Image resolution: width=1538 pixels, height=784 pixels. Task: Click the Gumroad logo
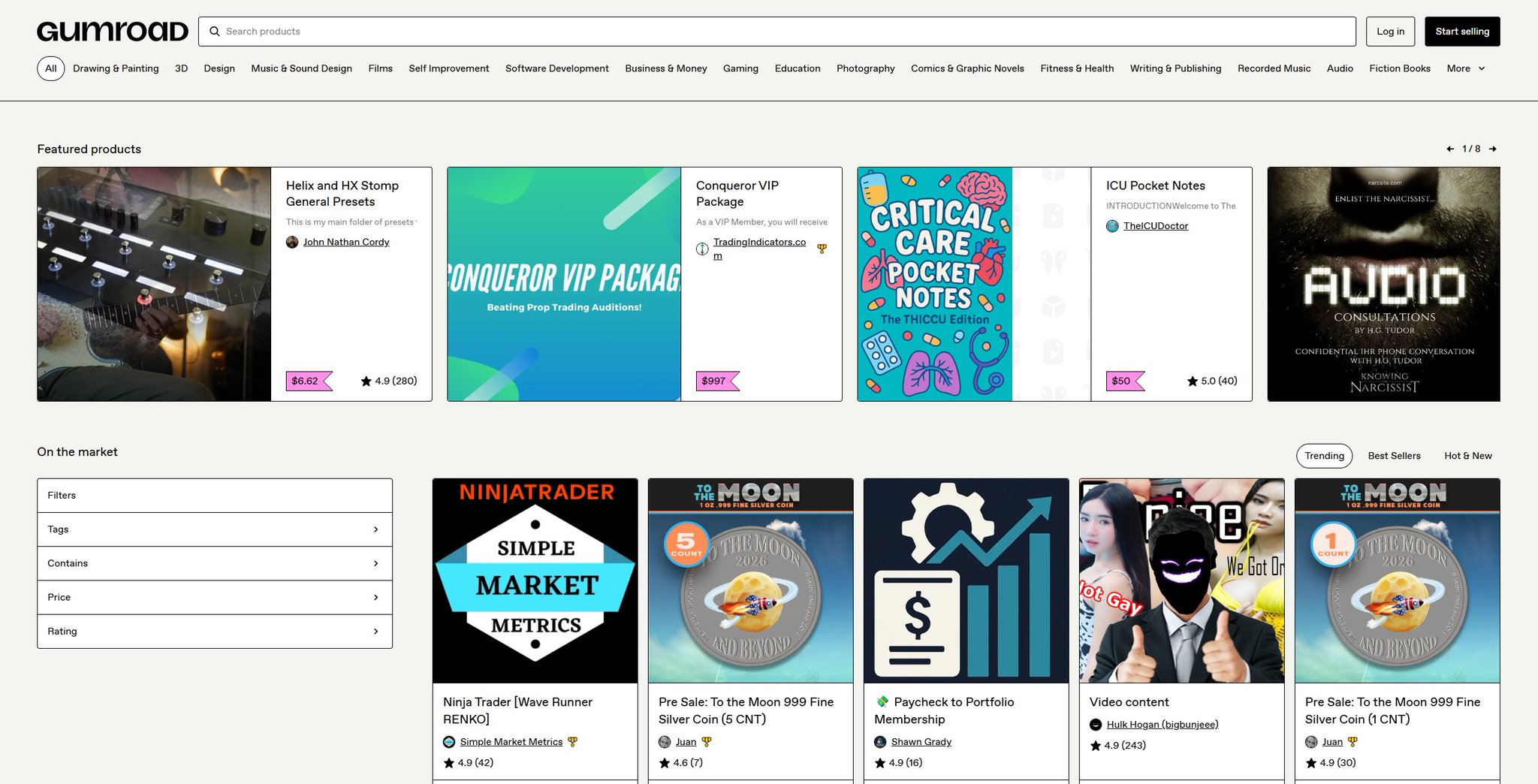coord(113,32)
